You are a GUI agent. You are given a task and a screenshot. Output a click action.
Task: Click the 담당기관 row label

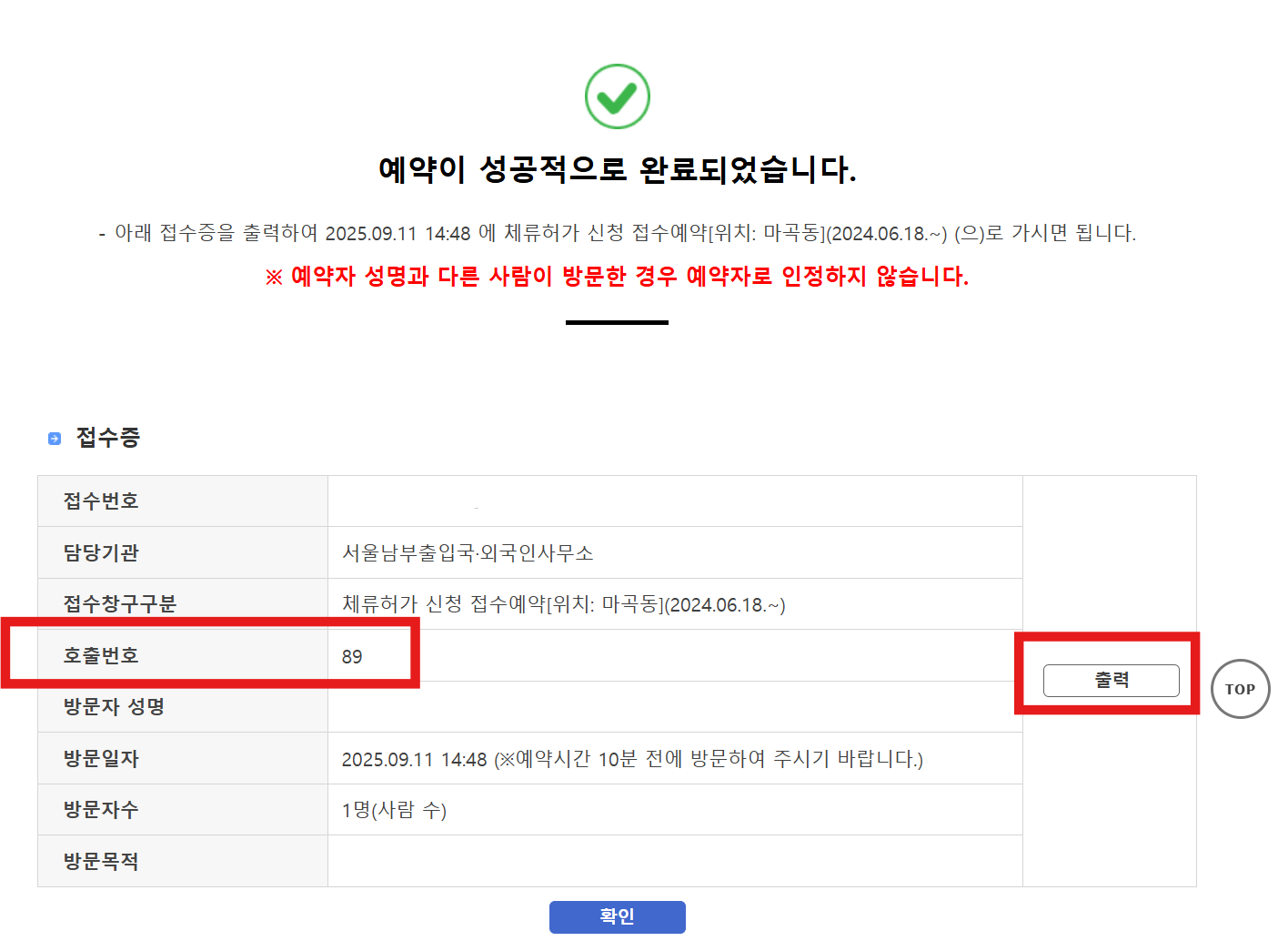(101, 553)
